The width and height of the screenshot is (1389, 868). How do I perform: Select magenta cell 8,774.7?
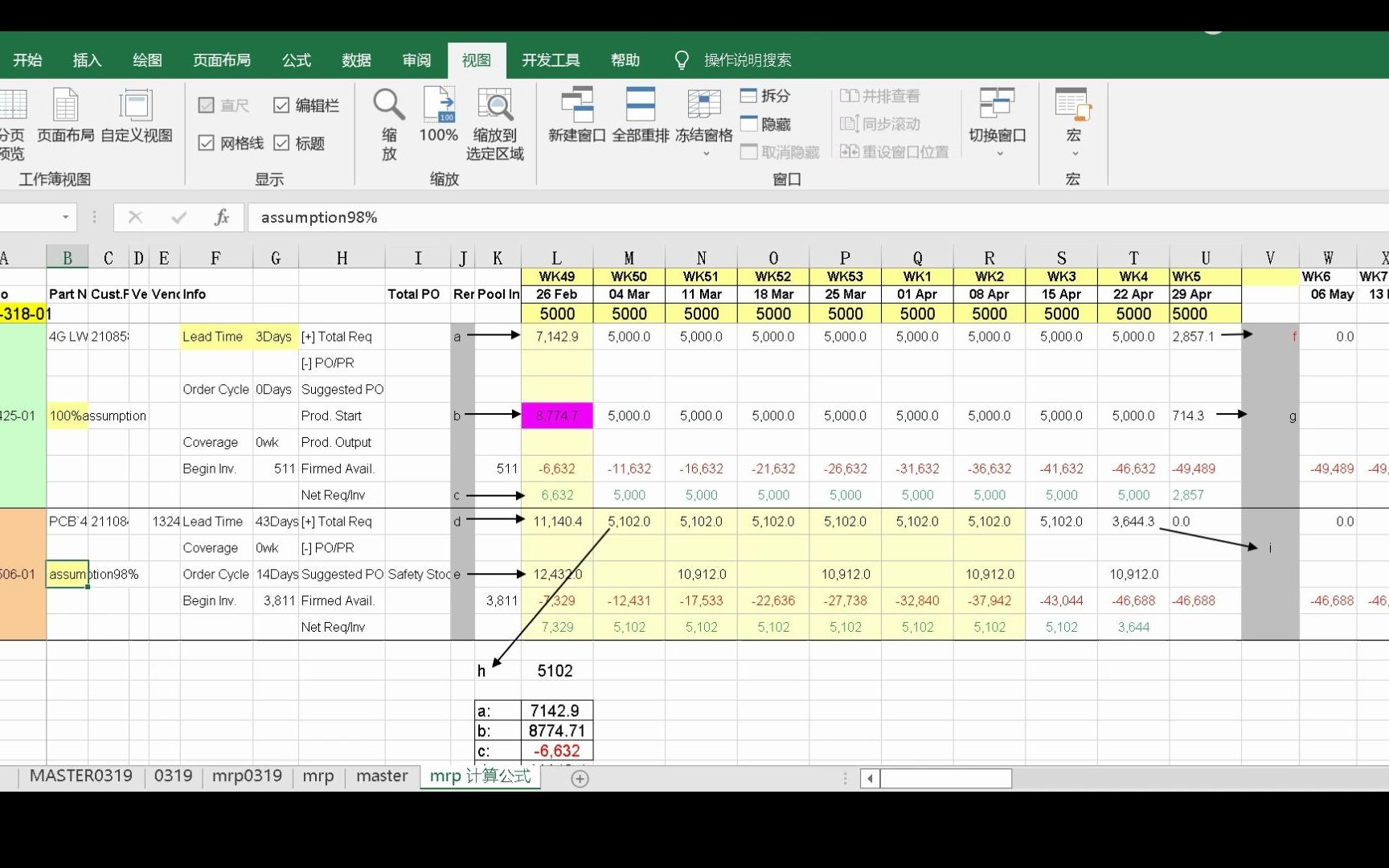pos(557,416)
